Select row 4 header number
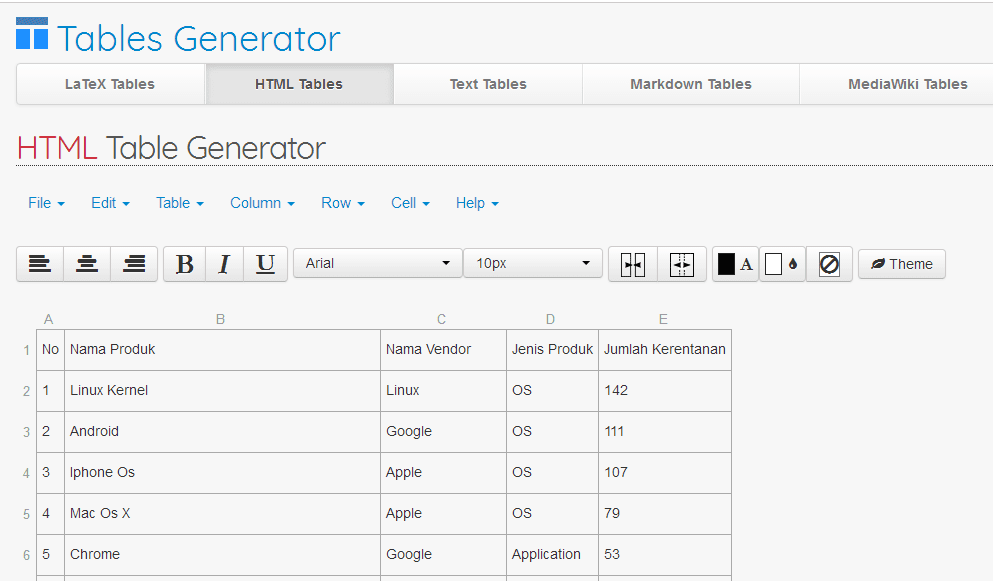This screenshot has height=581, width=993. click(27, 473)
